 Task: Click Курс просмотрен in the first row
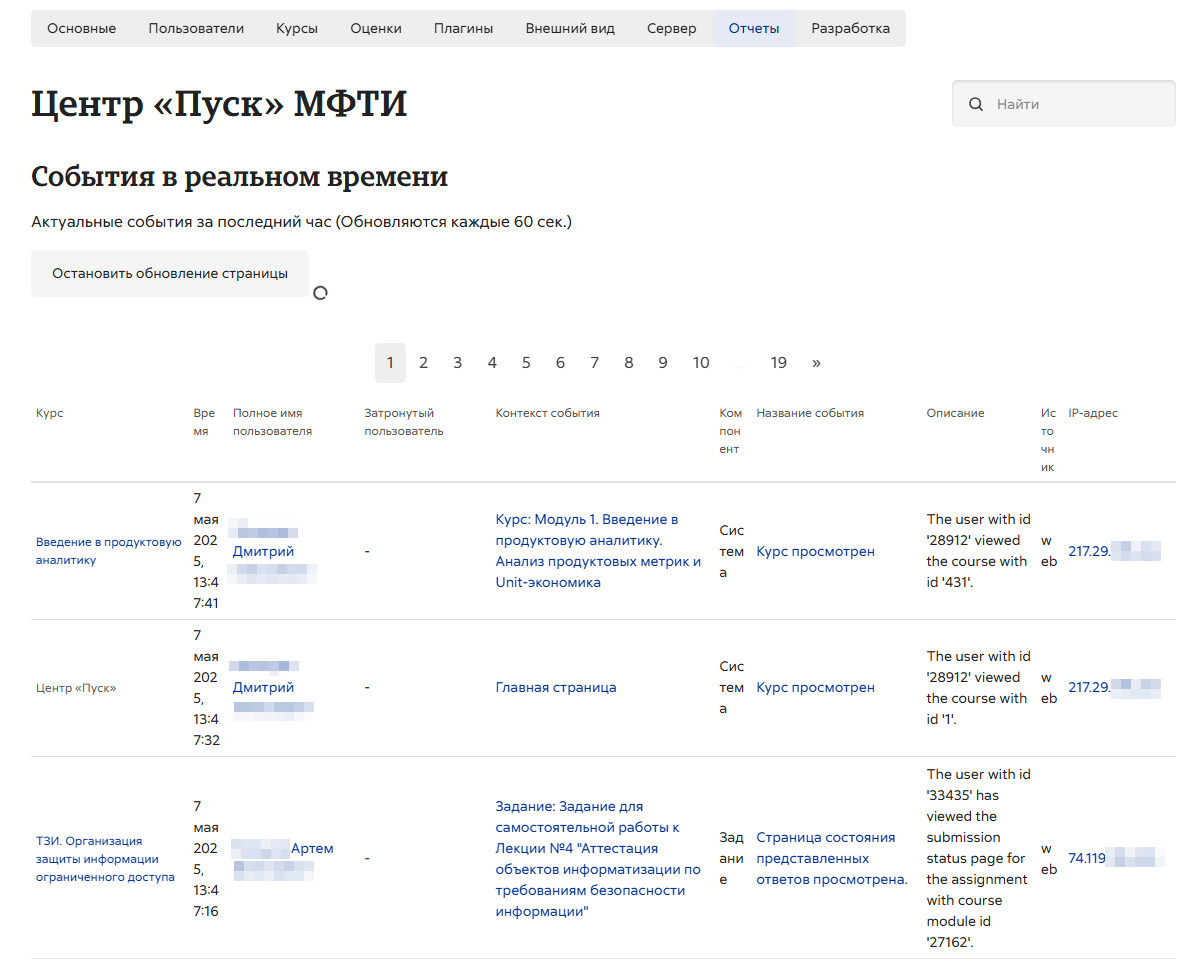pyautogui.click(x=815, y=551)
